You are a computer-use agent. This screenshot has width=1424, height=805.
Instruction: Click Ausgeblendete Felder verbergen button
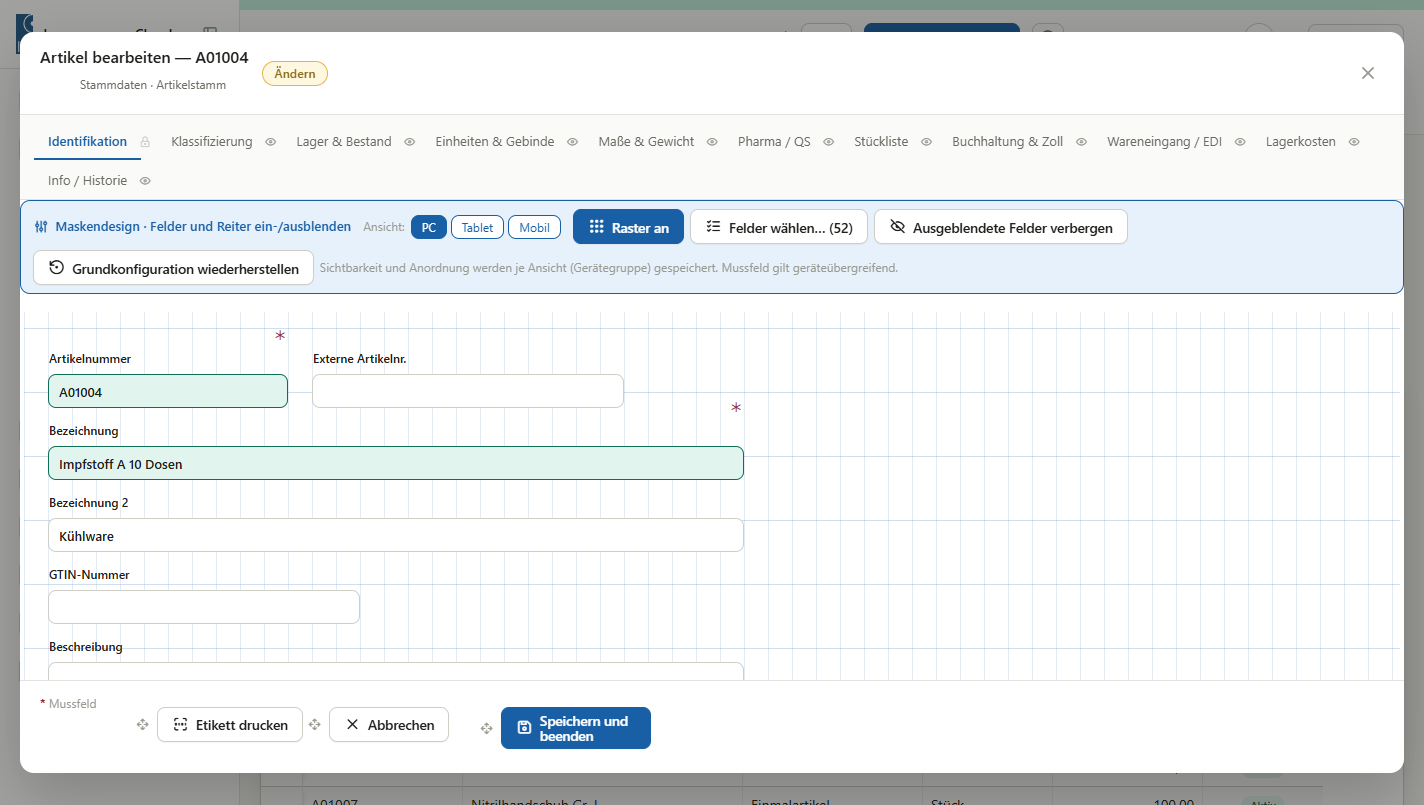point(1001,227)
